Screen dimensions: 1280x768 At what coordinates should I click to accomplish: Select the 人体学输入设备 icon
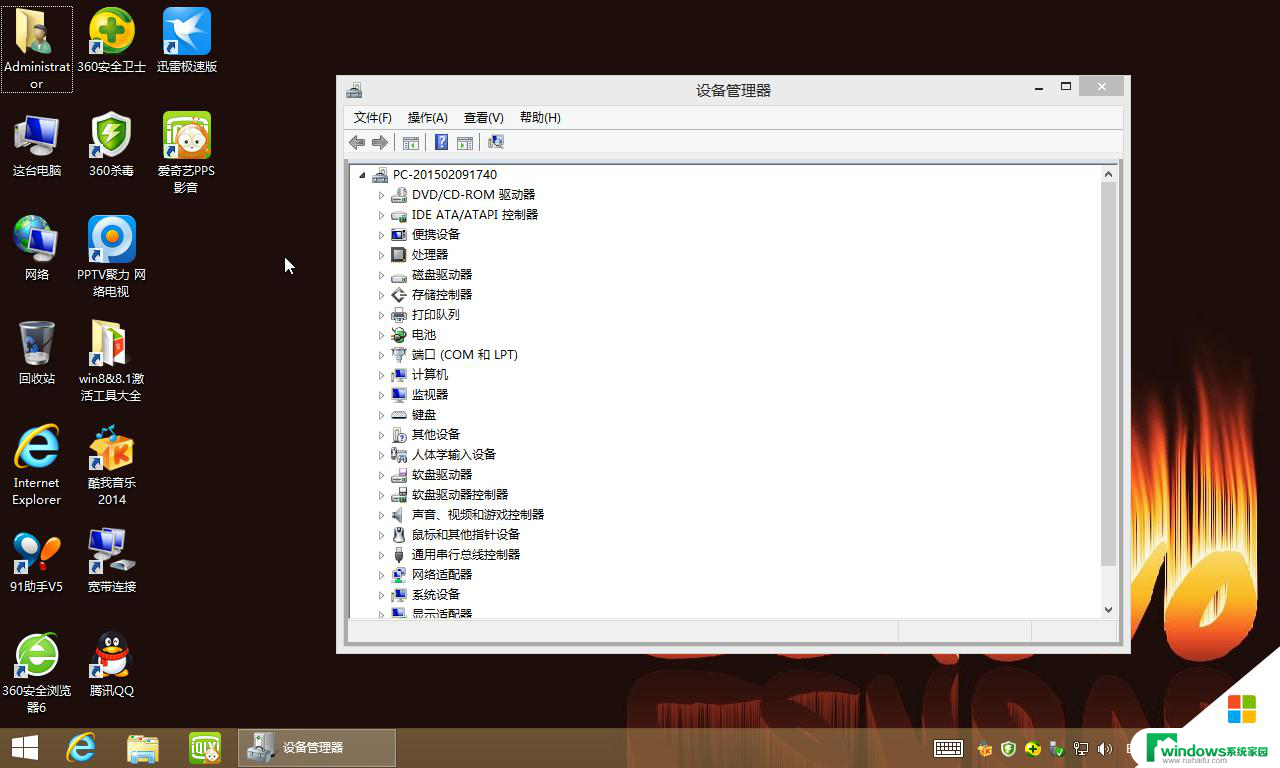(x=399, y=455)
